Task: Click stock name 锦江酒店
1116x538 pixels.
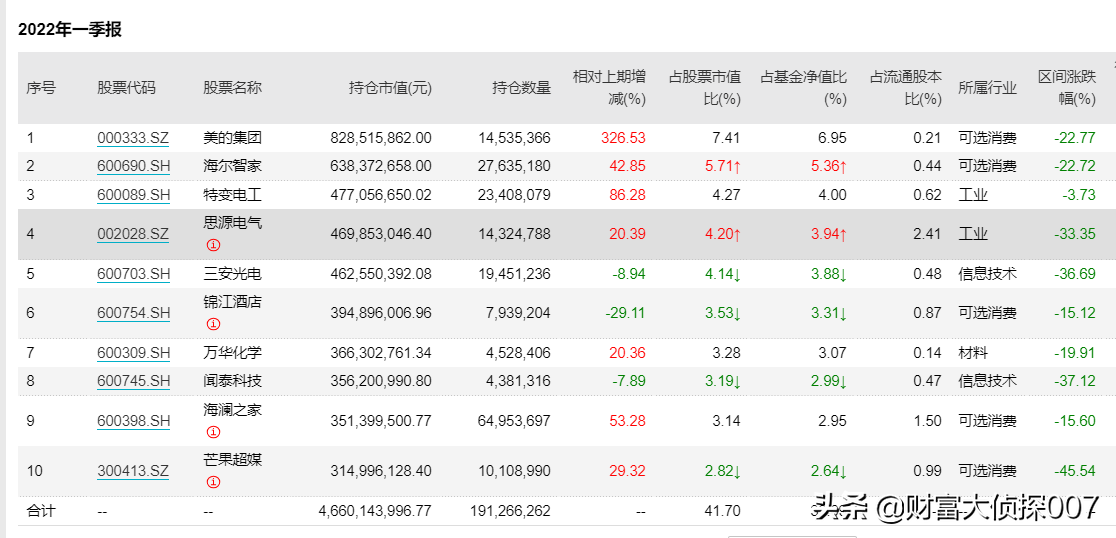Action: tap(232, 302)
